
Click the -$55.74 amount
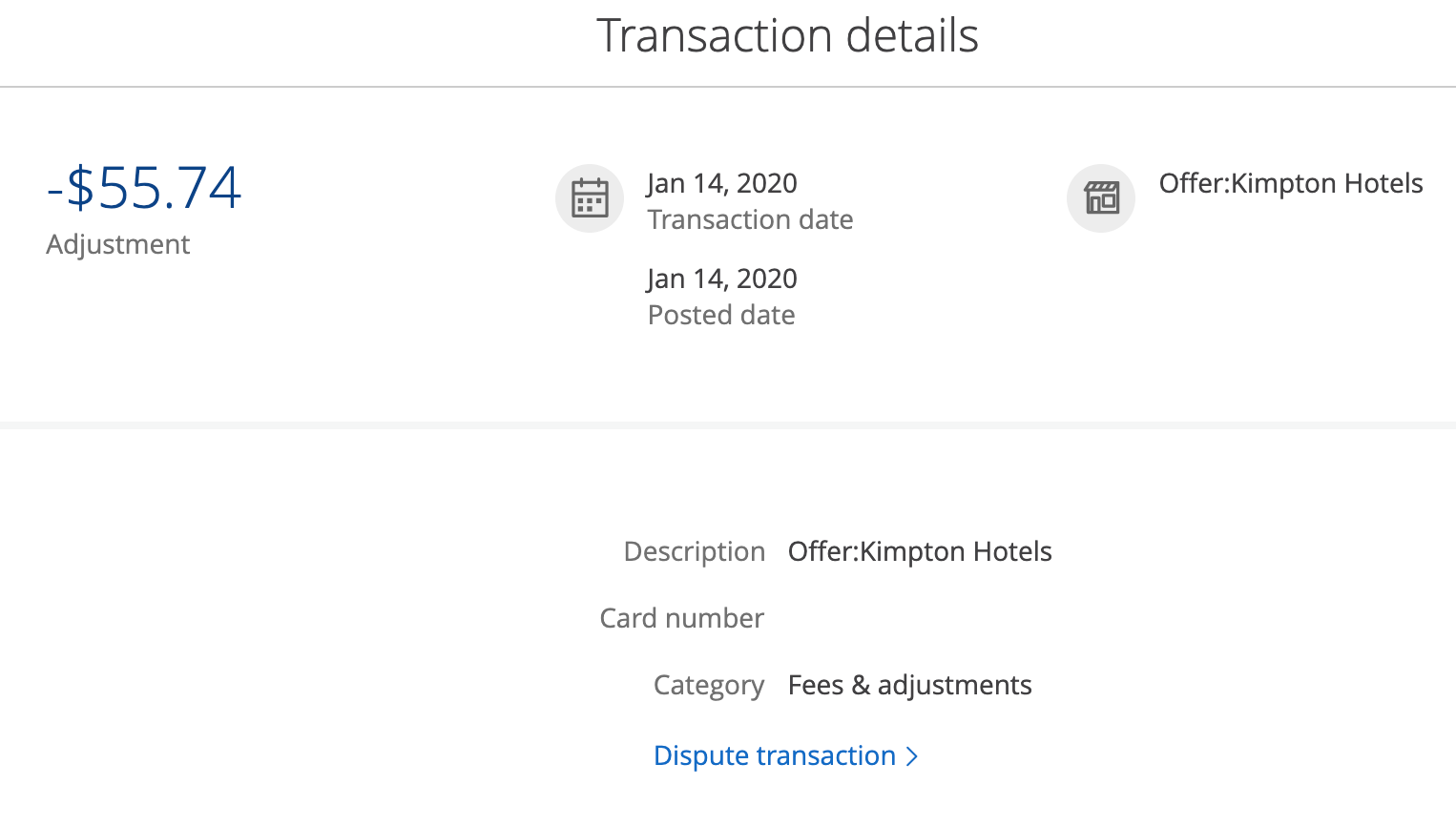click(x=144, y=187)
